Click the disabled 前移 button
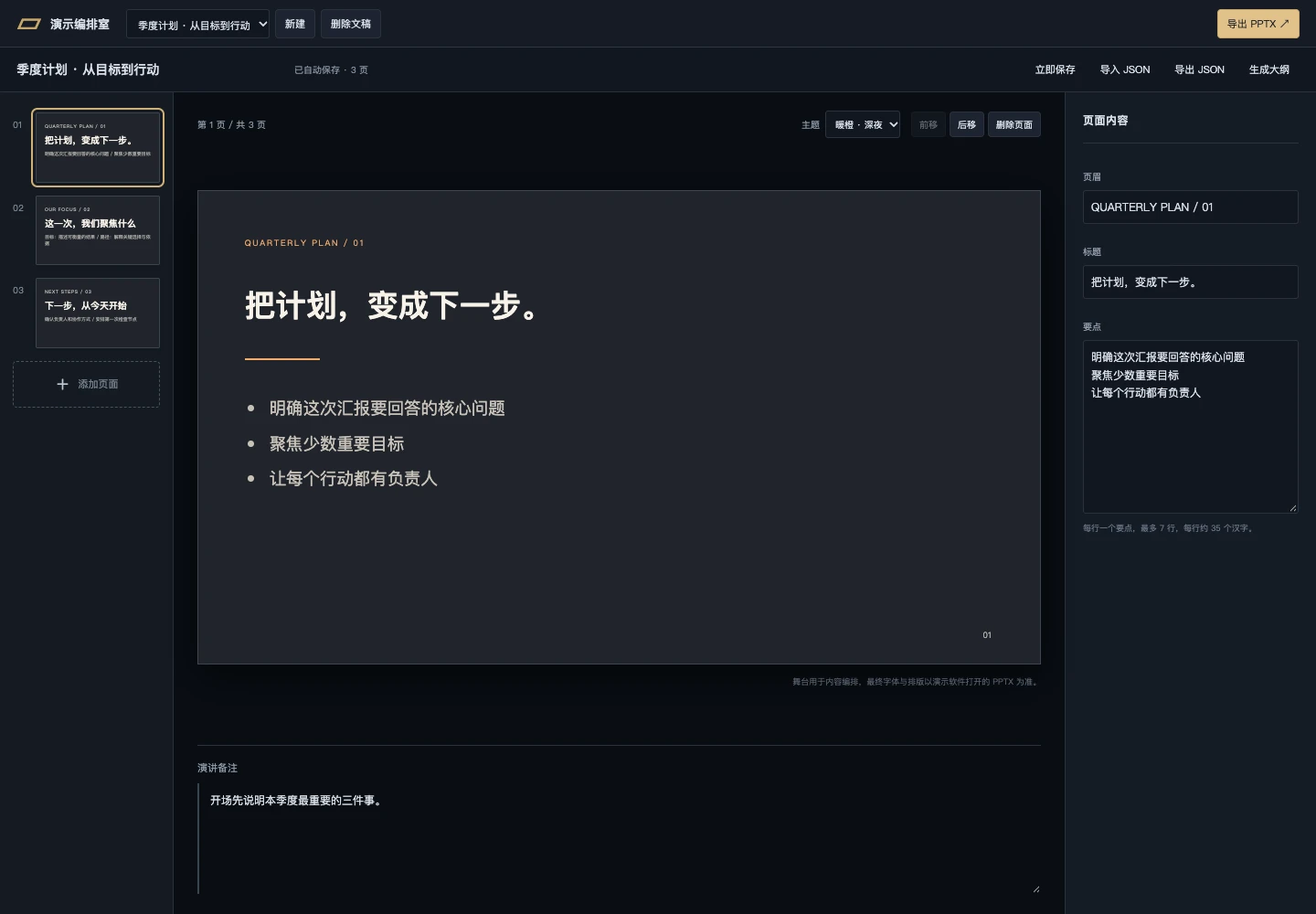 coord(929,124)
